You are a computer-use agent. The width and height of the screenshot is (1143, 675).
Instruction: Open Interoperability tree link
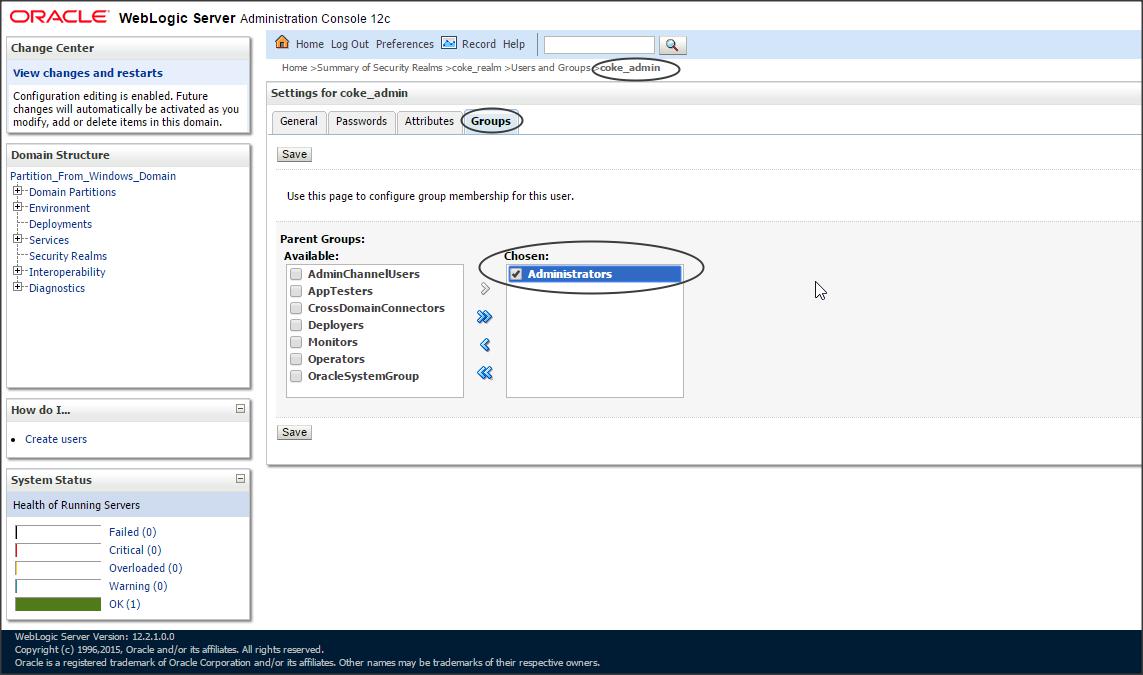[x=67, y=273]
